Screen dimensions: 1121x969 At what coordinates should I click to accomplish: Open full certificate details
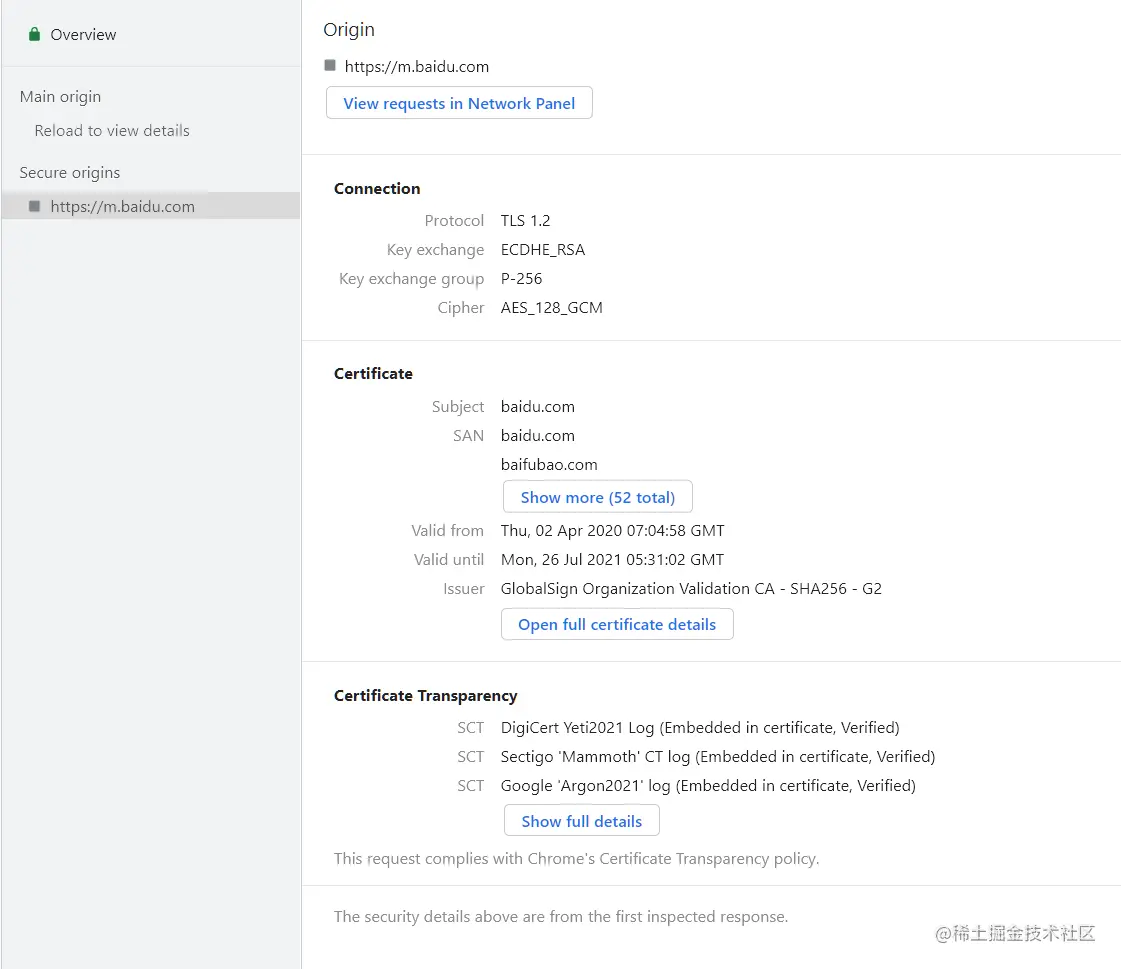point(616,624)
